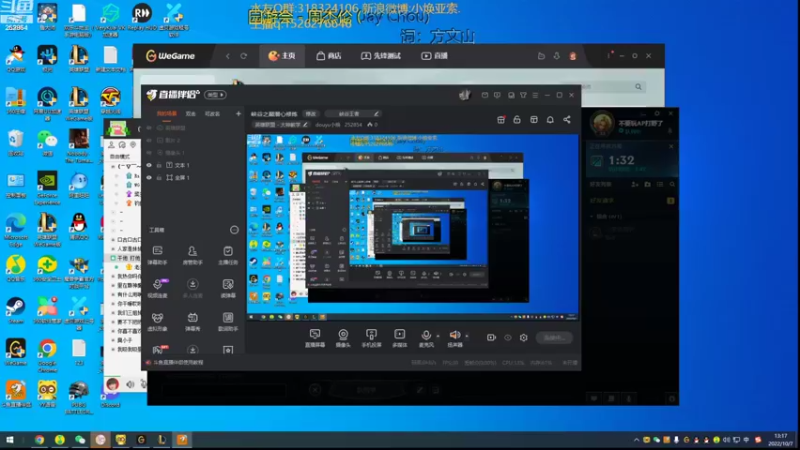Open the Recycle Bin desktop icon
Screen dimensions: 800x450
(x=16, y=143)
